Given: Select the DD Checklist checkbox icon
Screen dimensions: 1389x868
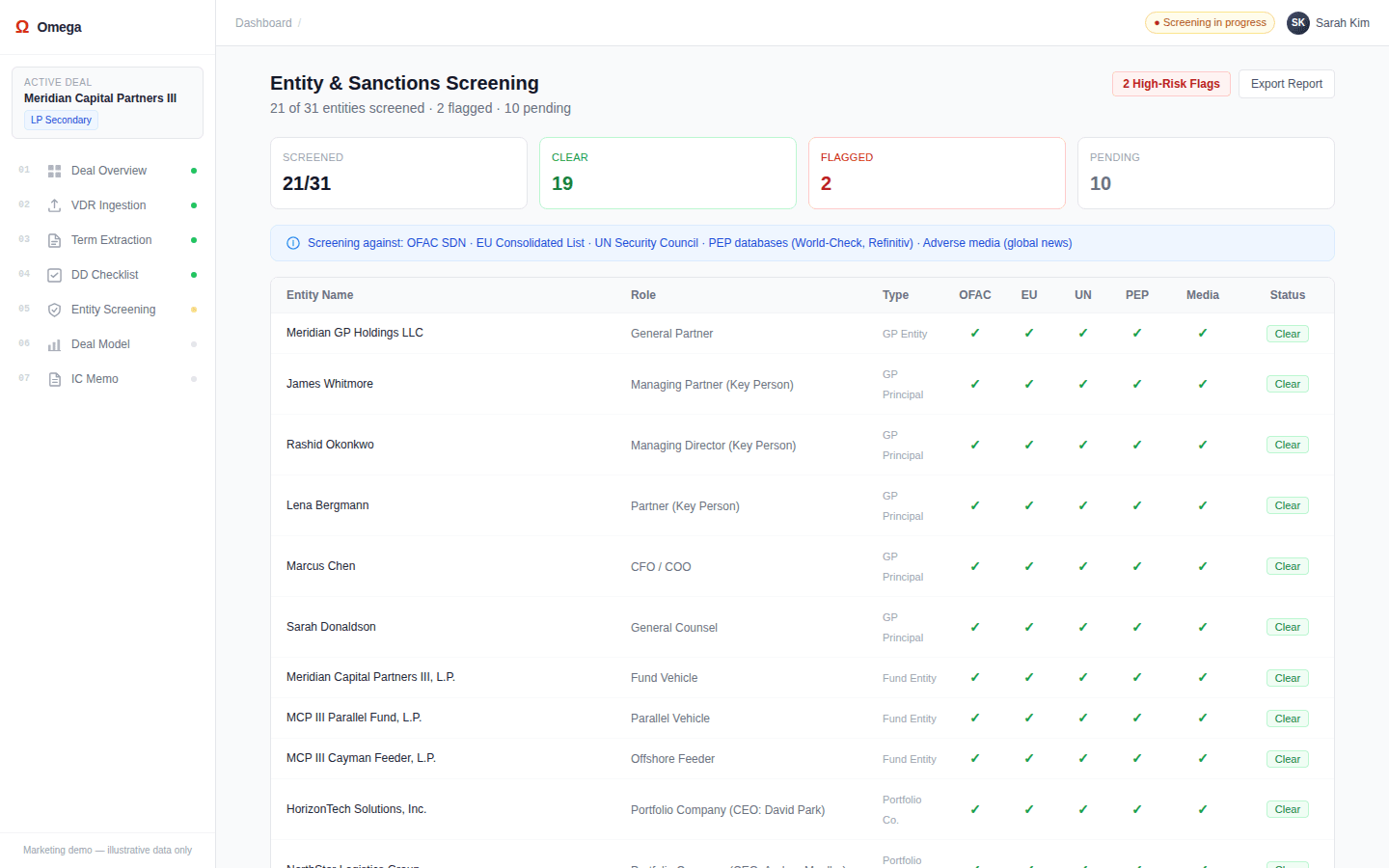Looking at the screenshot, I should coord(55,274).
